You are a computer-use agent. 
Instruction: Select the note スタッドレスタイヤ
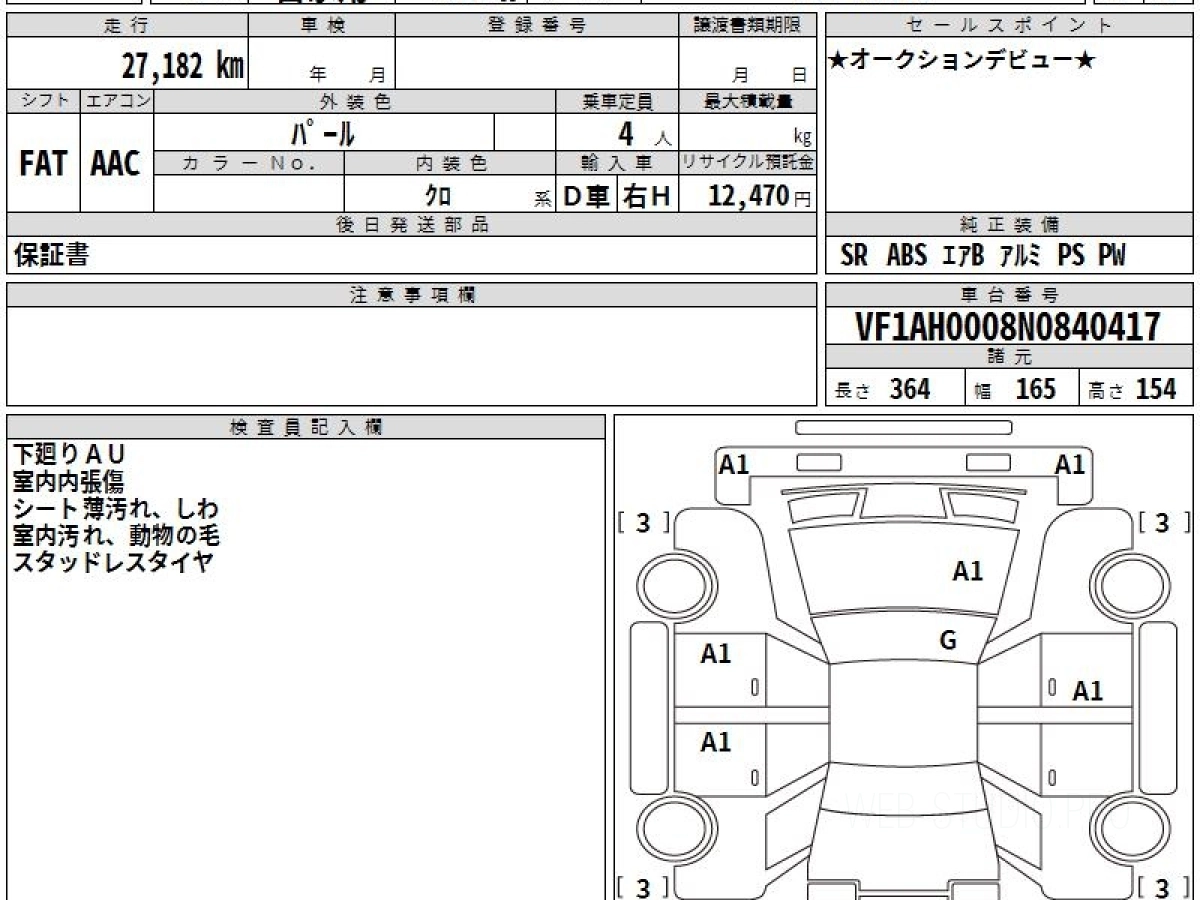pos(113,561)
